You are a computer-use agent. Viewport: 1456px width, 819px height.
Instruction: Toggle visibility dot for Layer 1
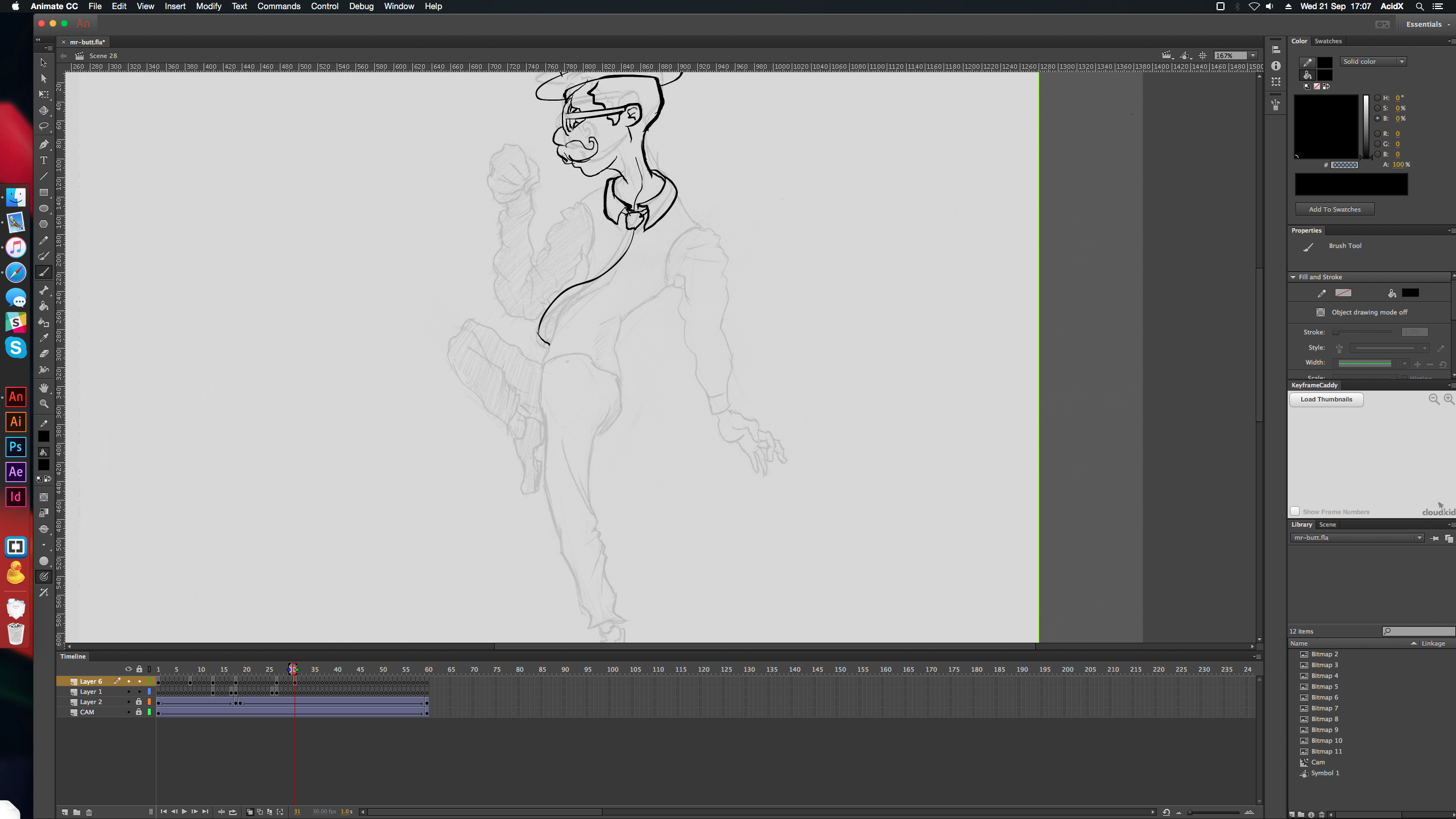[x=129, y=692]
